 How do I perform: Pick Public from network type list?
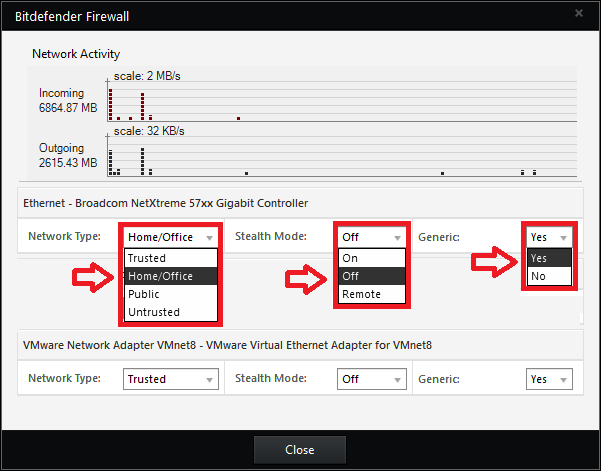(x=171, y=294)
